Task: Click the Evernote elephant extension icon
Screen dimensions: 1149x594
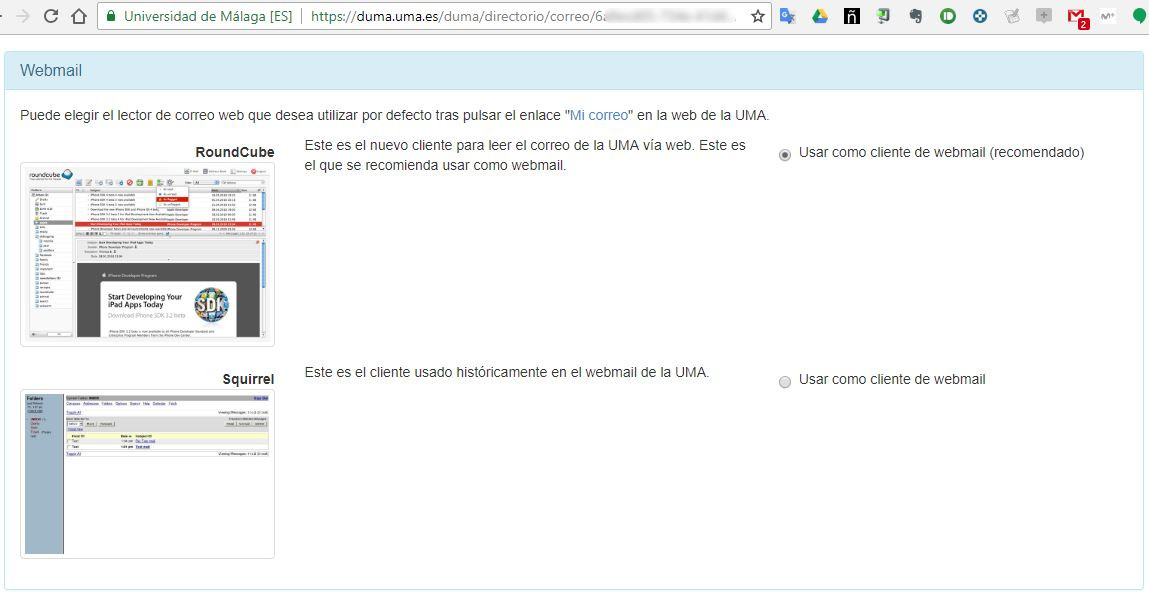Action: pos(916,17)
